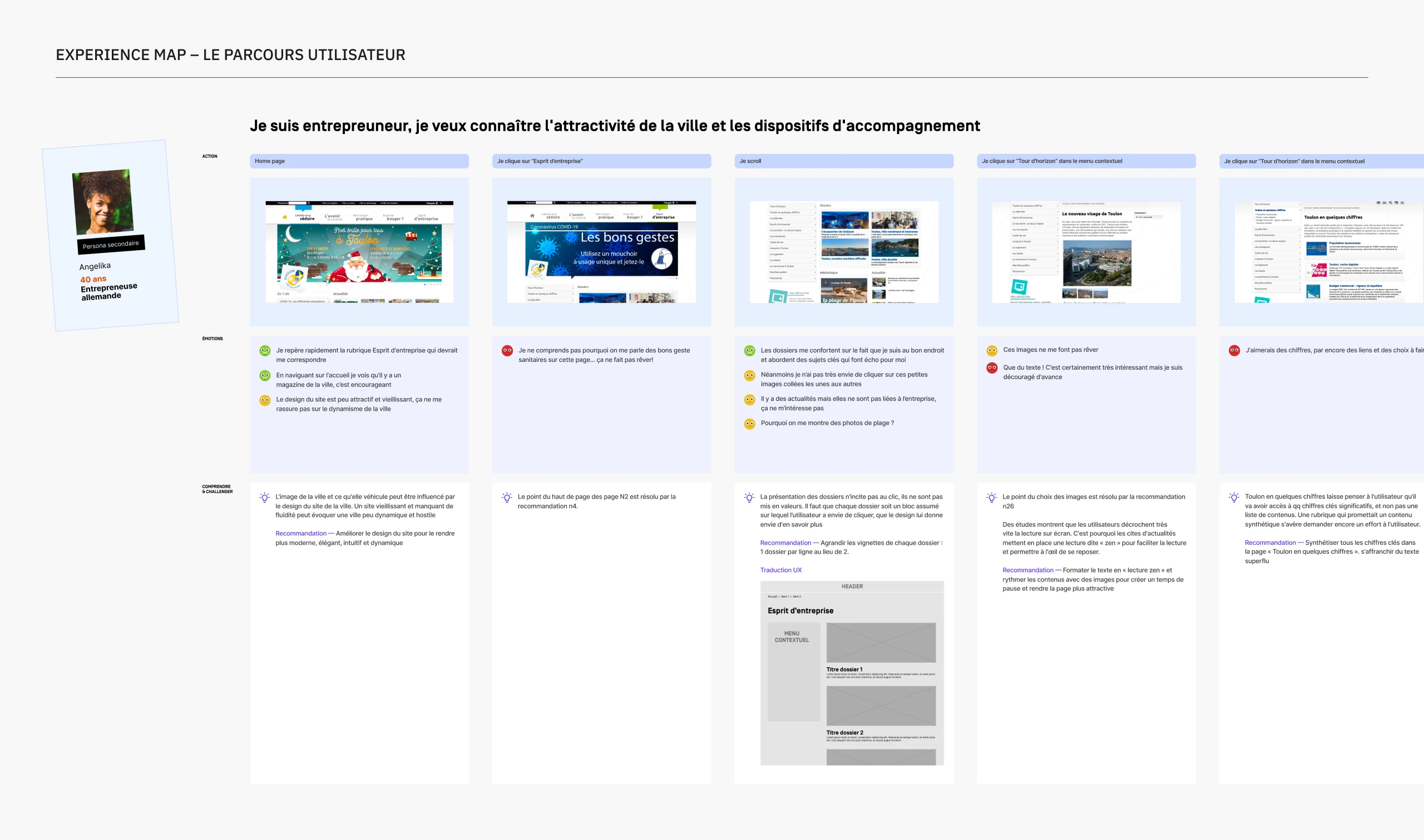This screenshot has height=840, width=1424.
Task: Click the lightbulb icon beside "Le point du choix des images"
Action: coord(992,498)
